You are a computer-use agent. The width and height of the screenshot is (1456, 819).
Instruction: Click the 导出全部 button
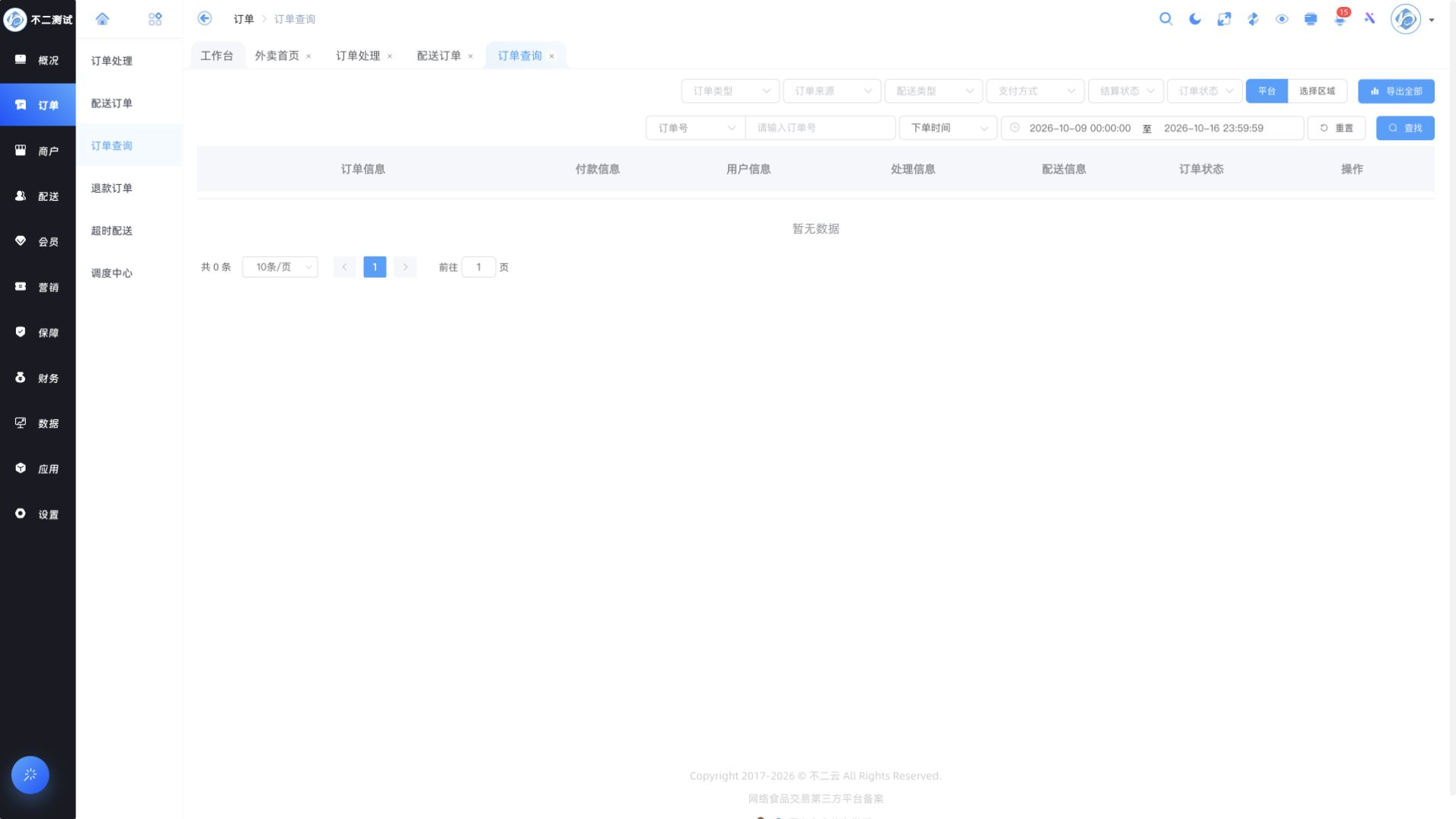coord(1396,91)
